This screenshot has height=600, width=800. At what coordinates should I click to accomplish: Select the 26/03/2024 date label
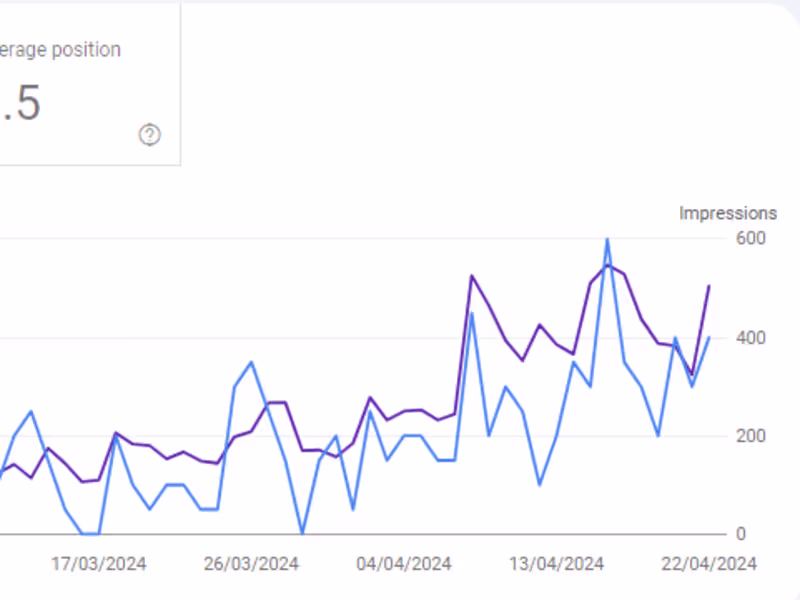tap(251, 564)
